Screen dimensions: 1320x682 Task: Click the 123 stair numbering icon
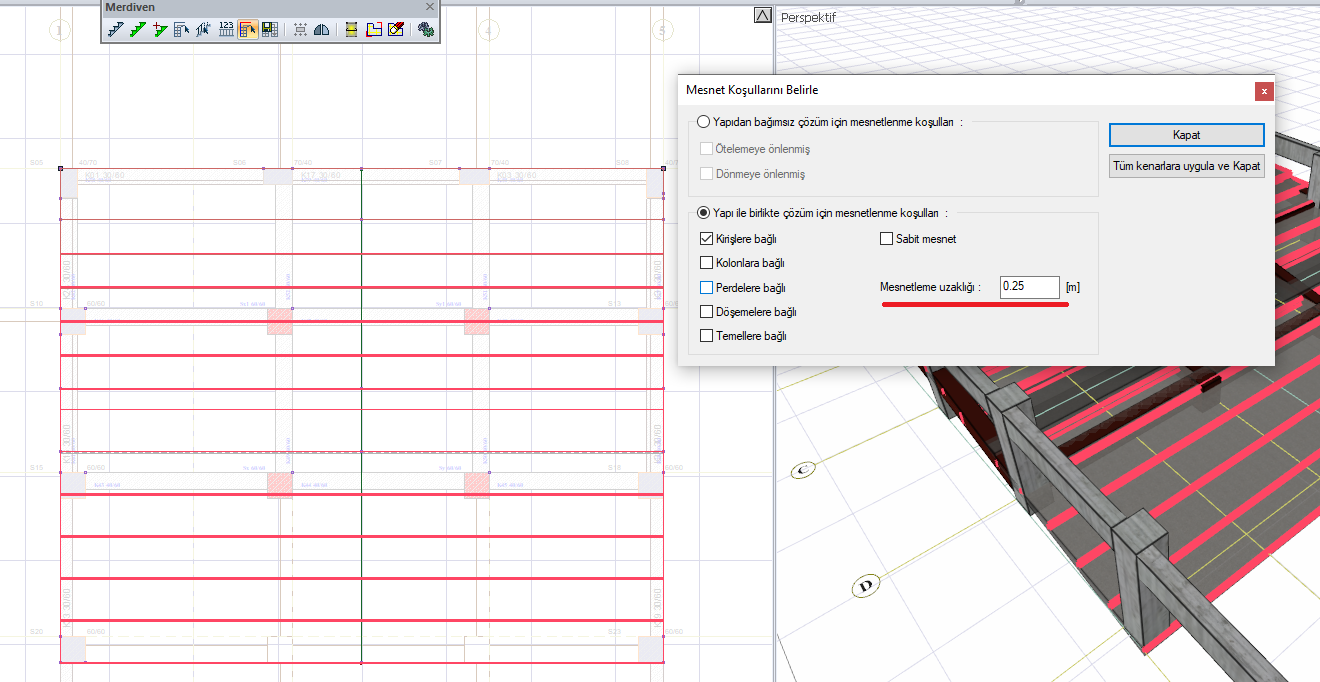tap(225, 30)
